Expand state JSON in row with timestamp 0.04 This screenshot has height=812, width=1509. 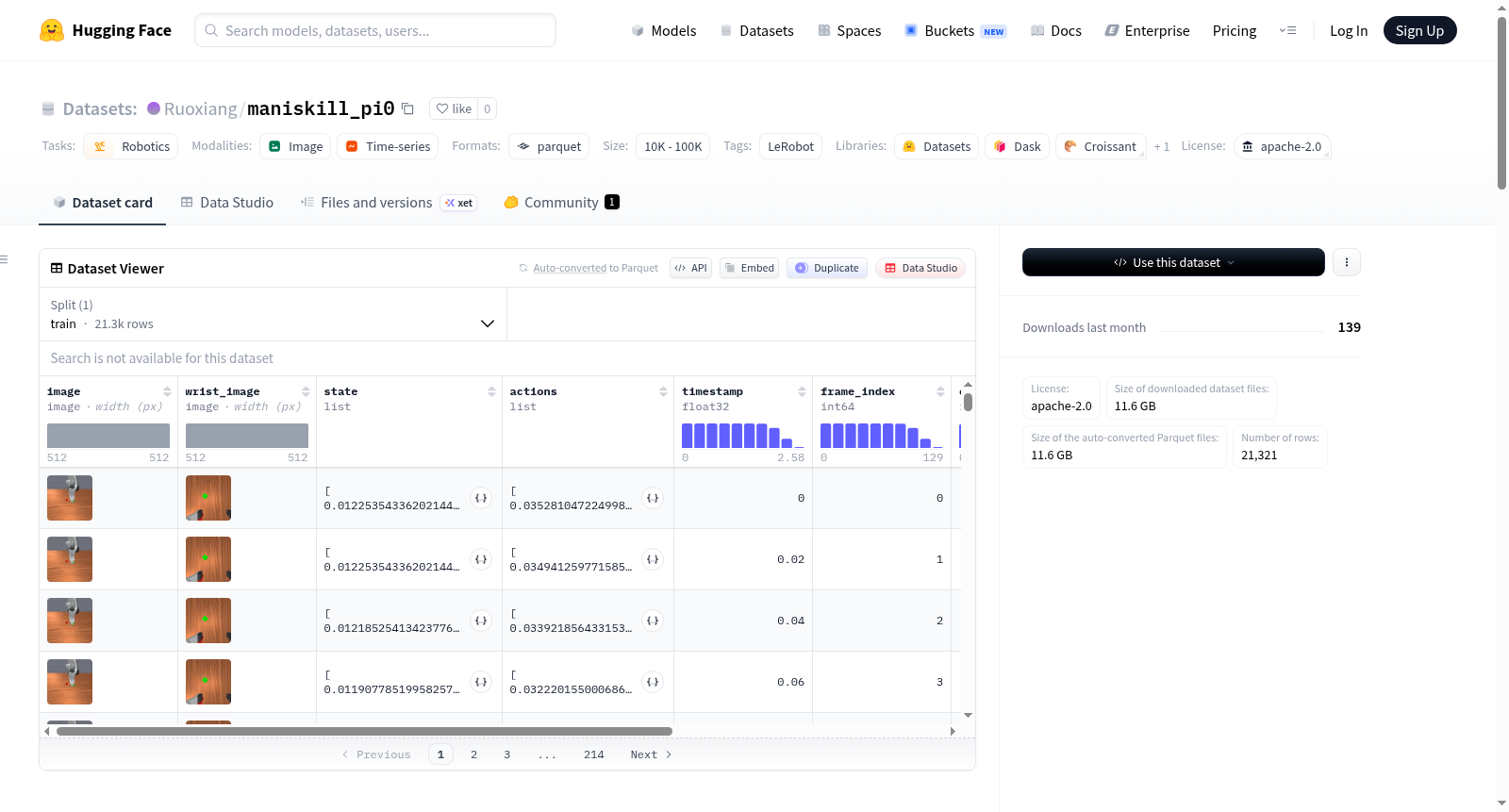[x=481, y=621]
